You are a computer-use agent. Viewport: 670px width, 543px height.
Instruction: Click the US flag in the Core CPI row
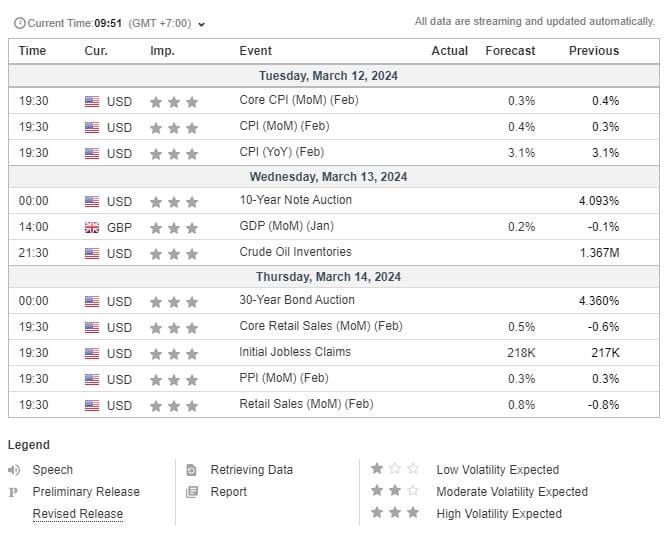click(x=92, y=101)
